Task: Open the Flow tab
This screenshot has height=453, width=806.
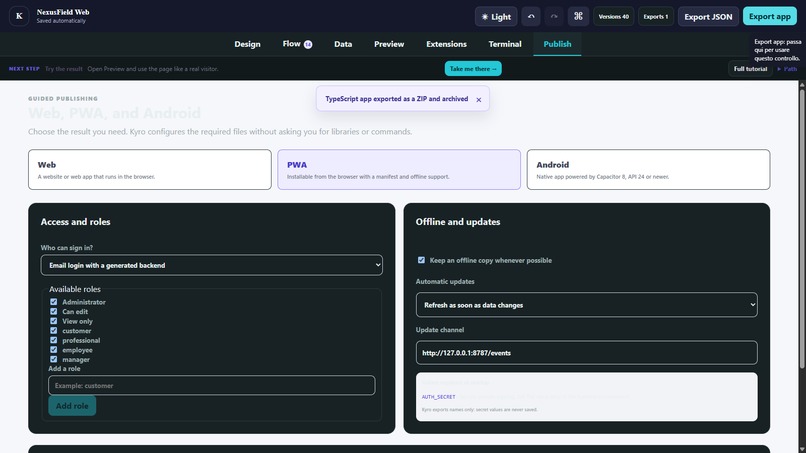Action: (x=297, y=44)
